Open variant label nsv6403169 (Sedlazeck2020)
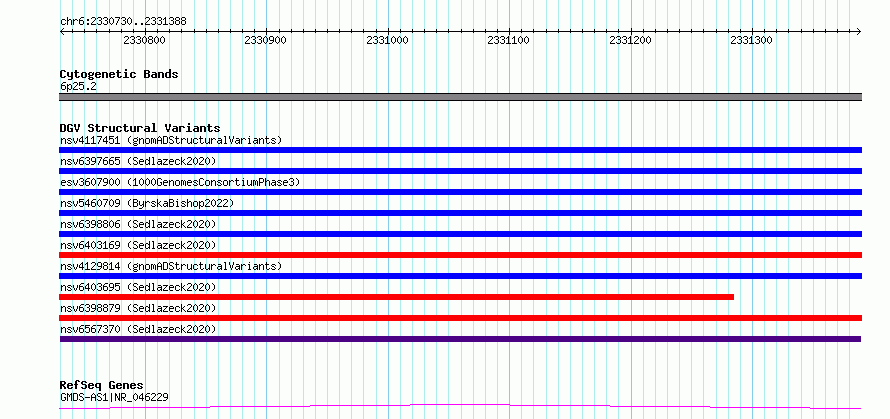 coord(138,245)
